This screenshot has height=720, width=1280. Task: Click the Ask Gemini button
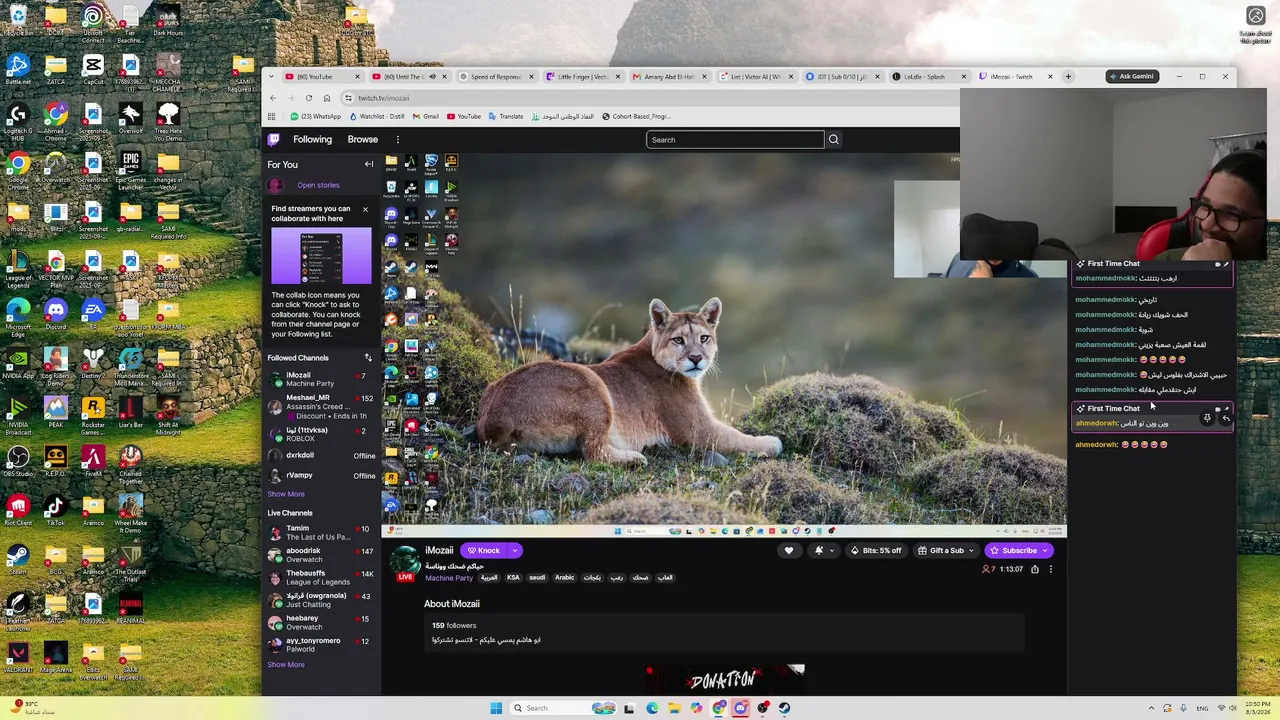1131,77
